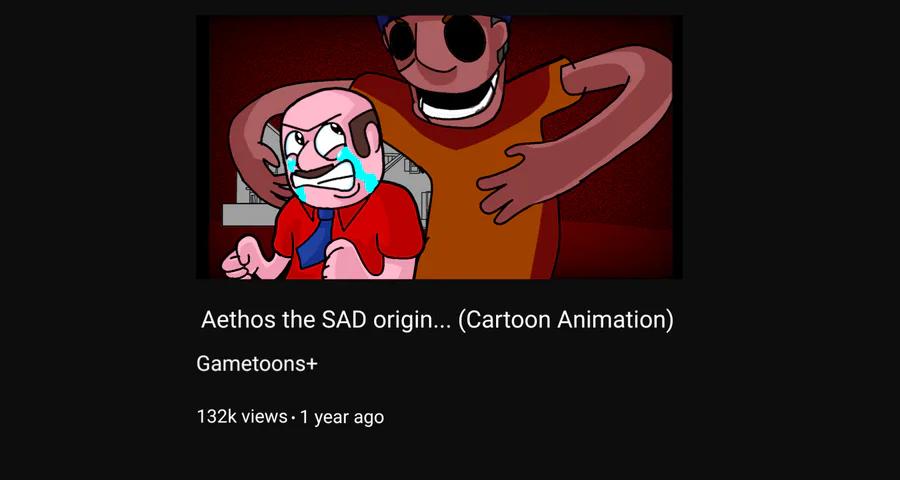Click the "1 year ago" upload date
The width and height of the screenshot is (900, 480).
[342, 416]
